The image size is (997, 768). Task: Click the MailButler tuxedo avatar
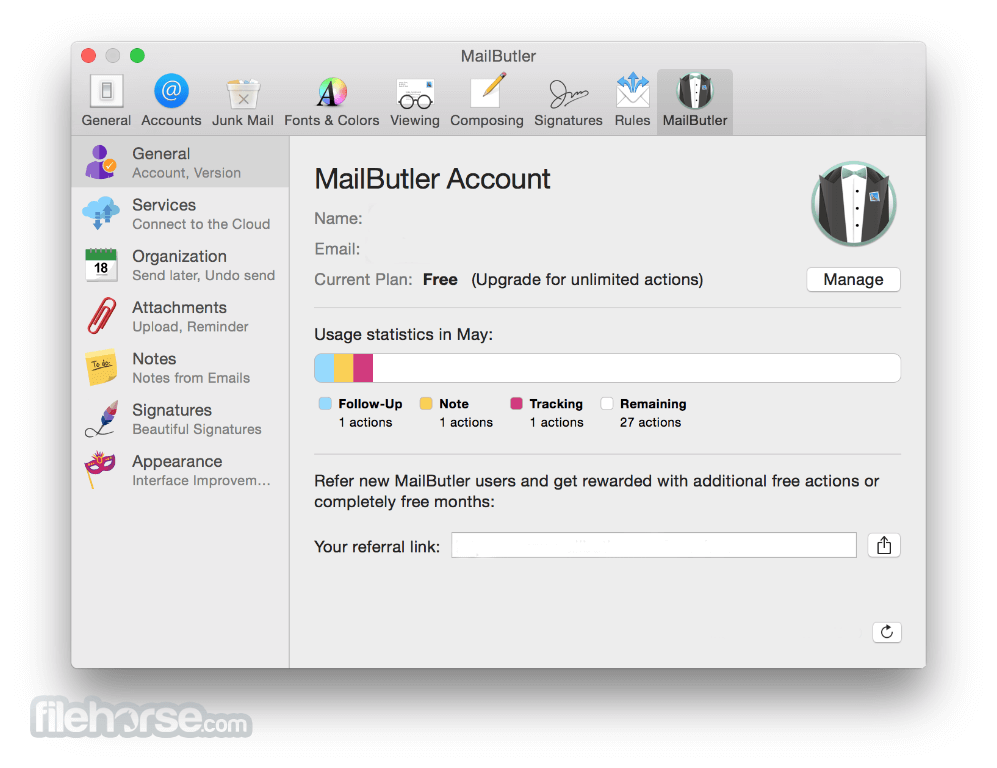(853, 204)
